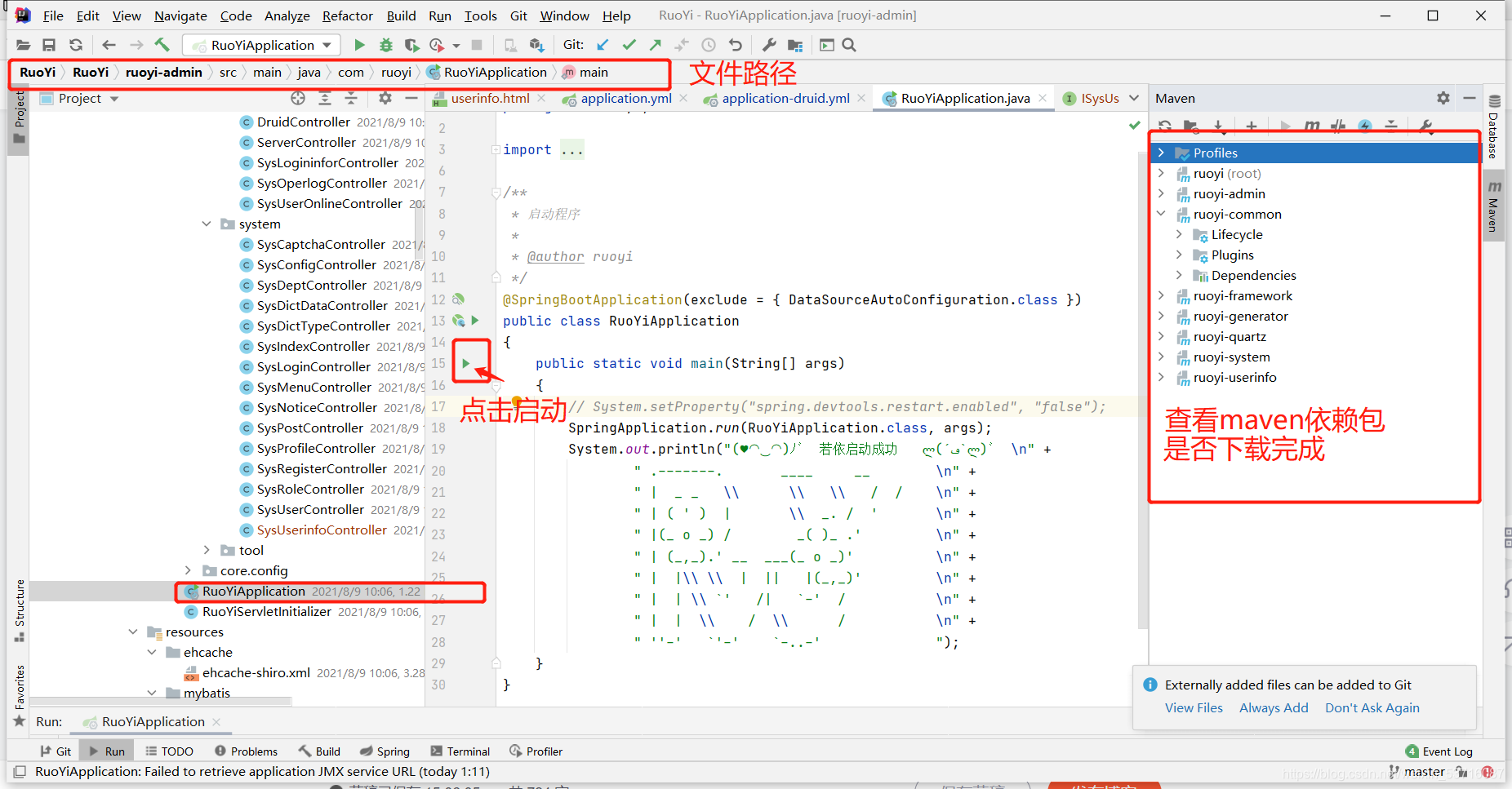Expand ruoyi-admin Maven module

pos(1161,193)
